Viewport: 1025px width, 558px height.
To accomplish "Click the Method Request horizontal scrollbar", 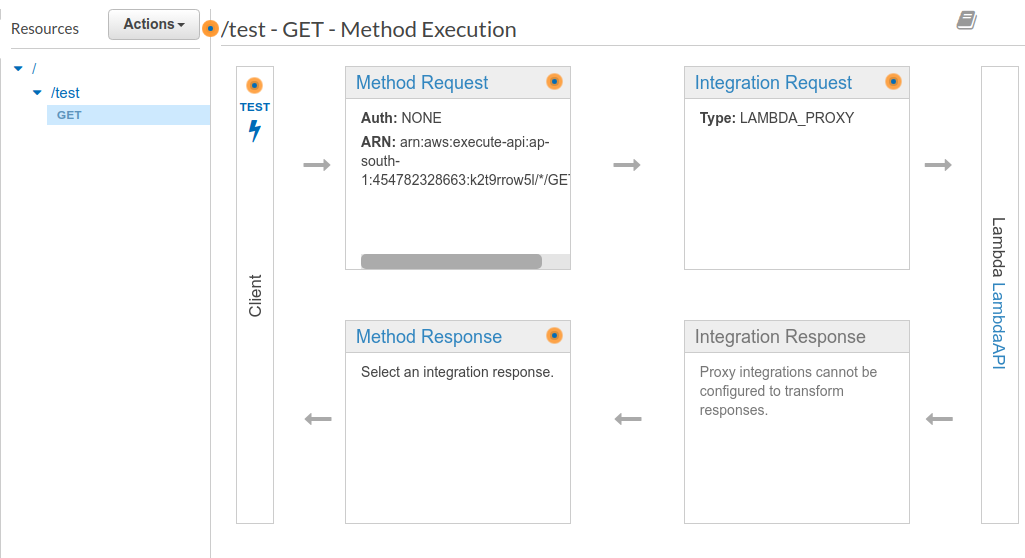I will 451,261.
